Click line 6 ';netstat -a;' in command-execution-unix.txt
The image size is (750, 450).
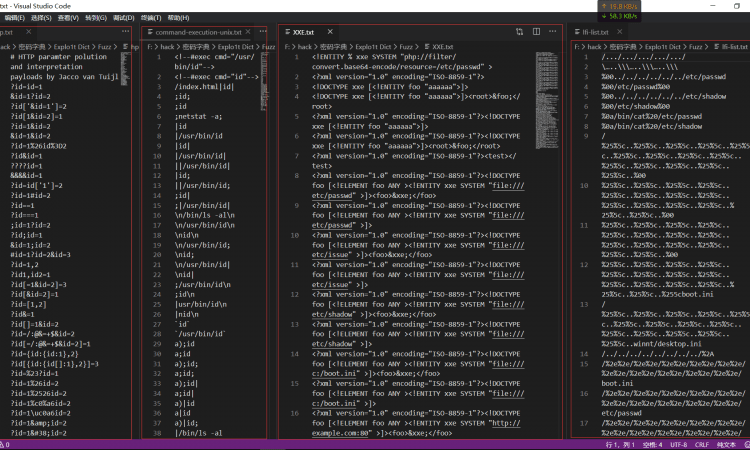[x=199, y=116]
